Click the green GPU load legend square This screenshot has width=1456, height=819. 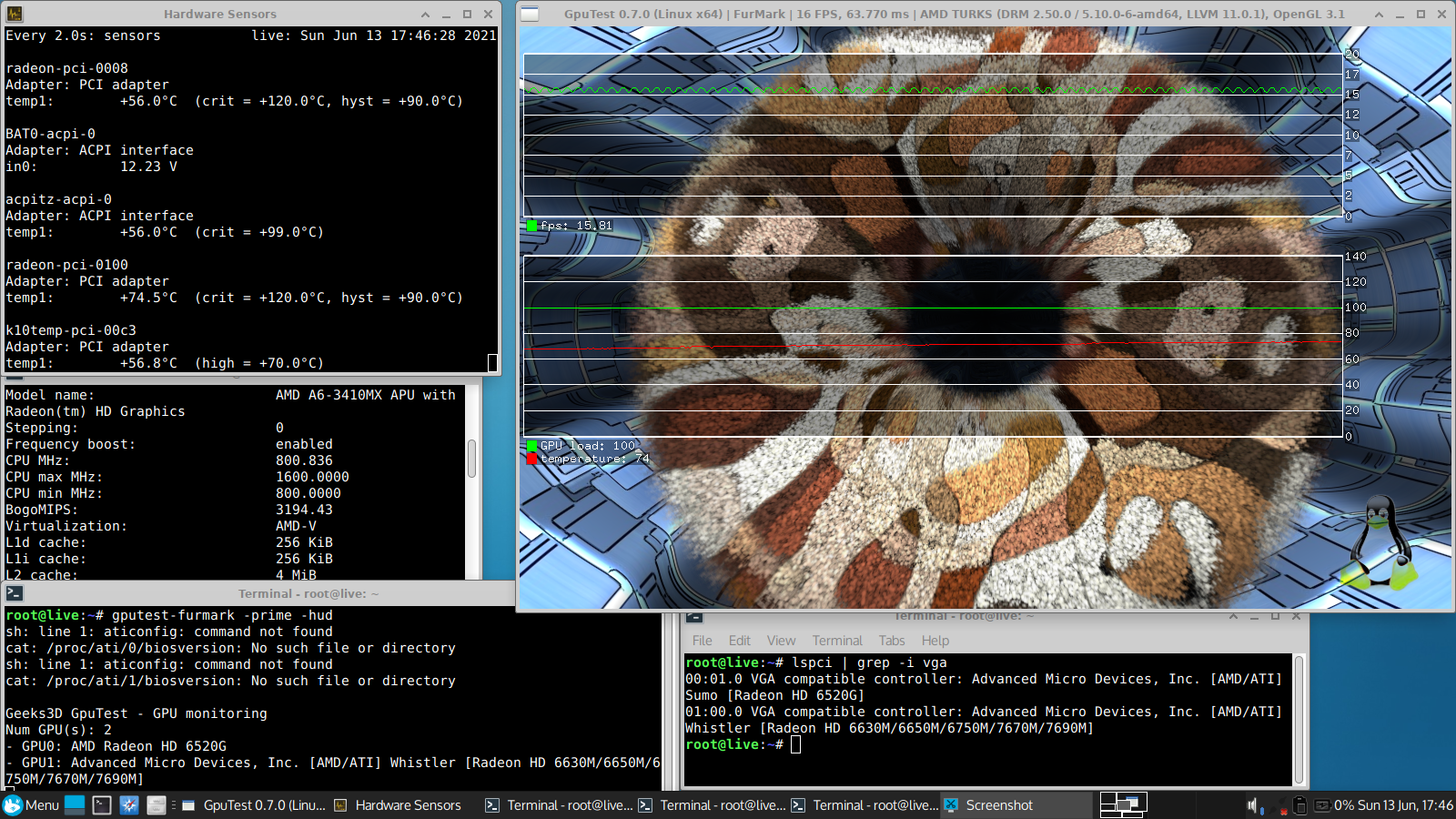point(531,446)
